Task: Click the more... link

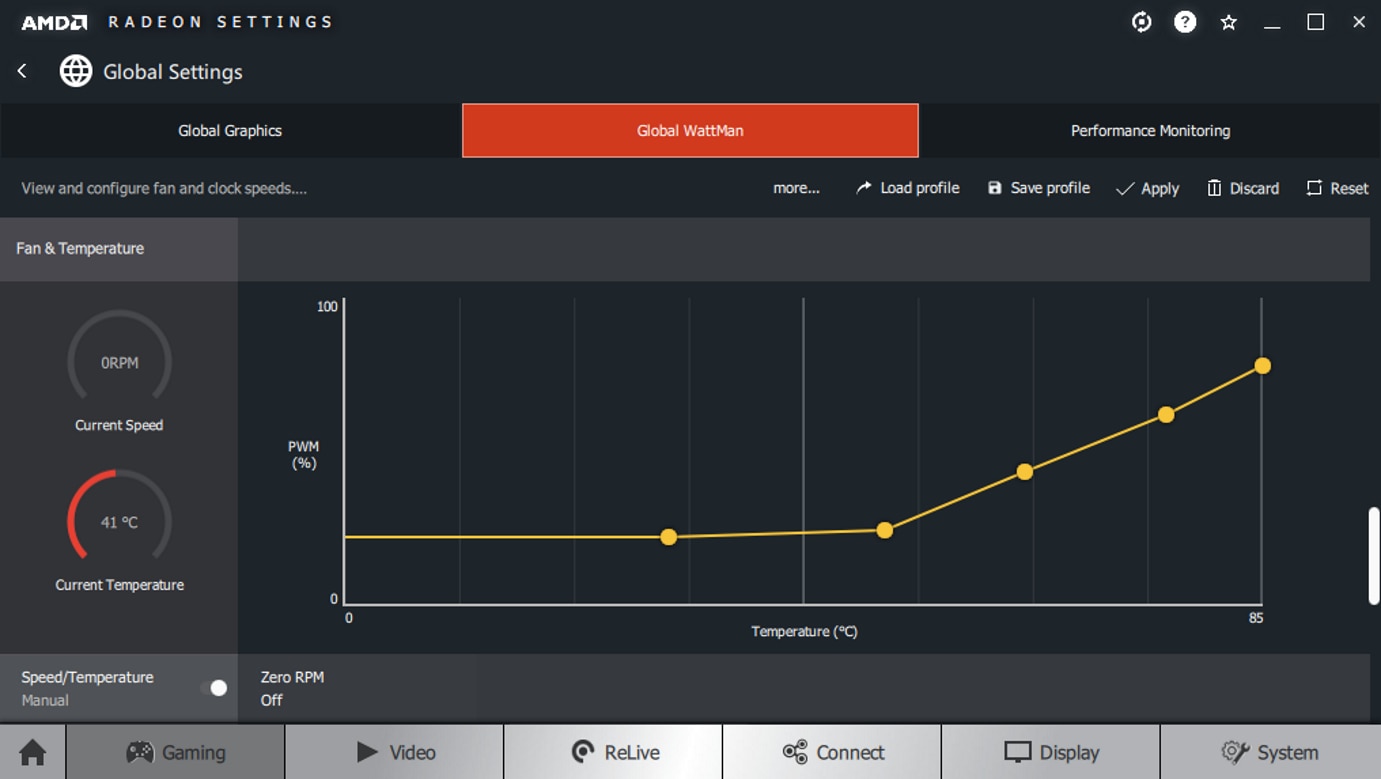Action: [796, 188]
